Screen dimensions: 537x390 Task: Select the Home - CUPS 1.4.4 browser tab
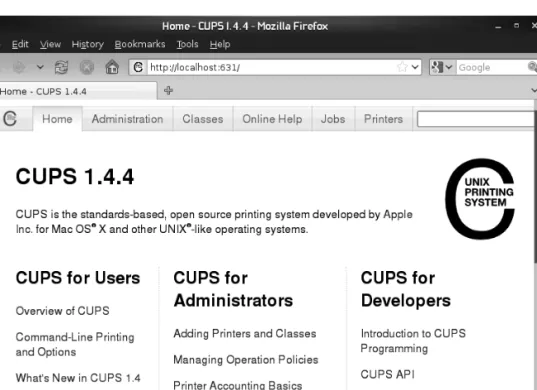coord(78,91)
